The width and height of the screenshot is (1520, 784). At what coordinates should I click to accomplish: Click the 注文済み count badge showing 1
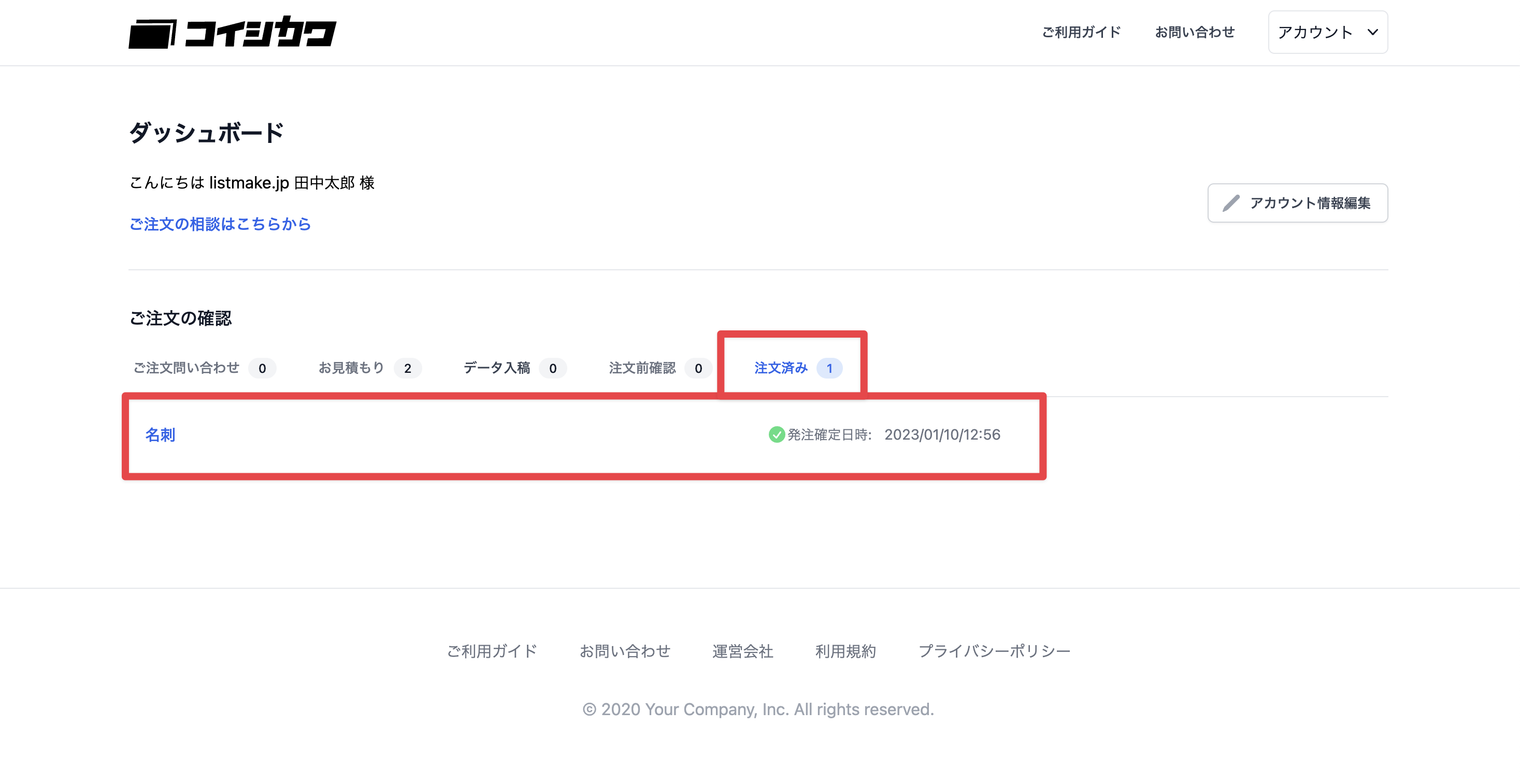click(x=829, y=368)
